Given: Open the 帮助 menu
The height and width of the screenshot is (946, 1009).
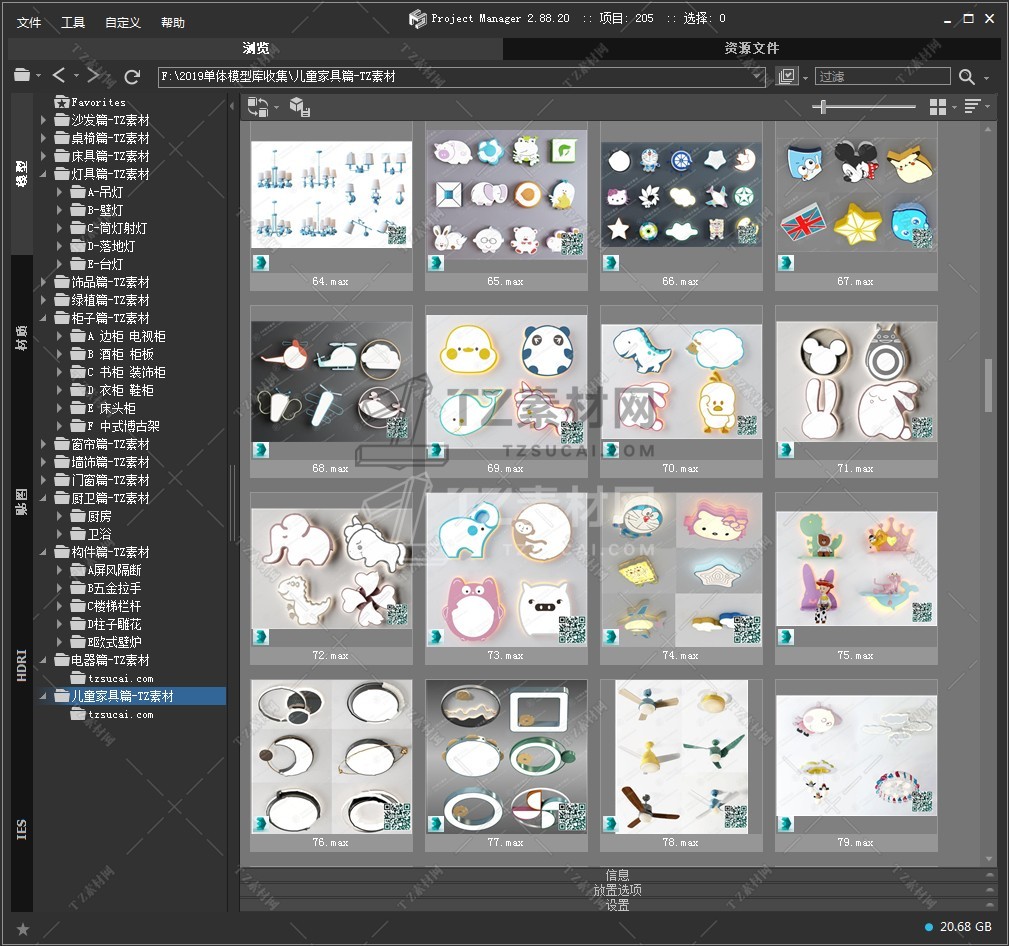Looking at the screenshot, I should [x=172, y=23].
